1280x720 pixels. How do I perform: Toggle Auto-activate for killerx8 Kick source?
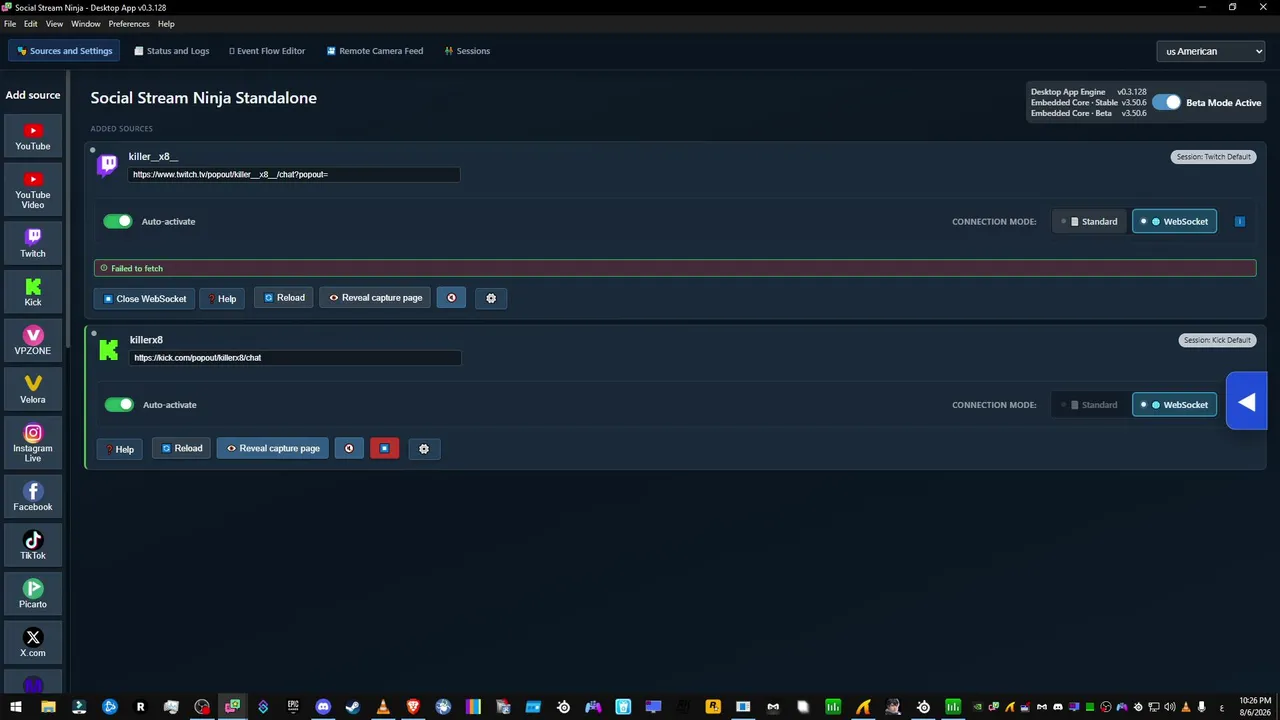[x=119, y=405]
